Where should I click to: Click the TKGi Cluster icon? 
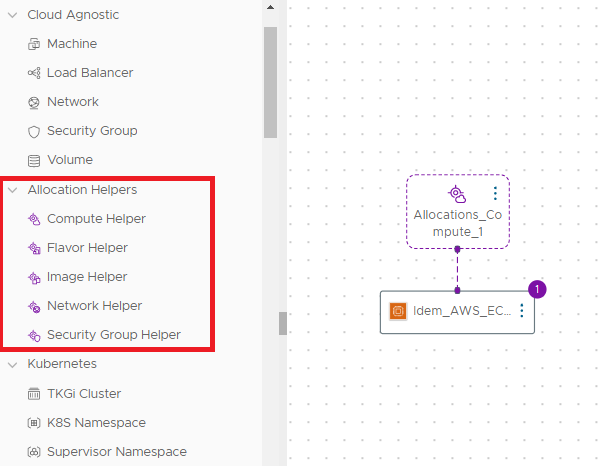[x=34, y=394]
